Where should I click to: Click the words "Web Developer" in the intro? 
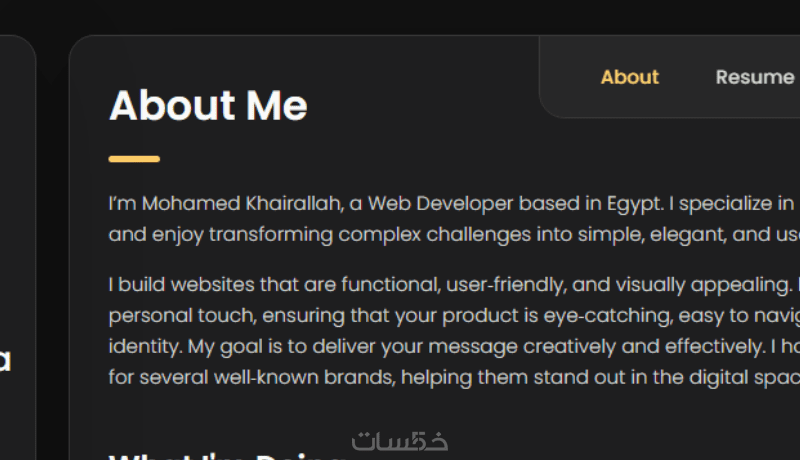425,204
